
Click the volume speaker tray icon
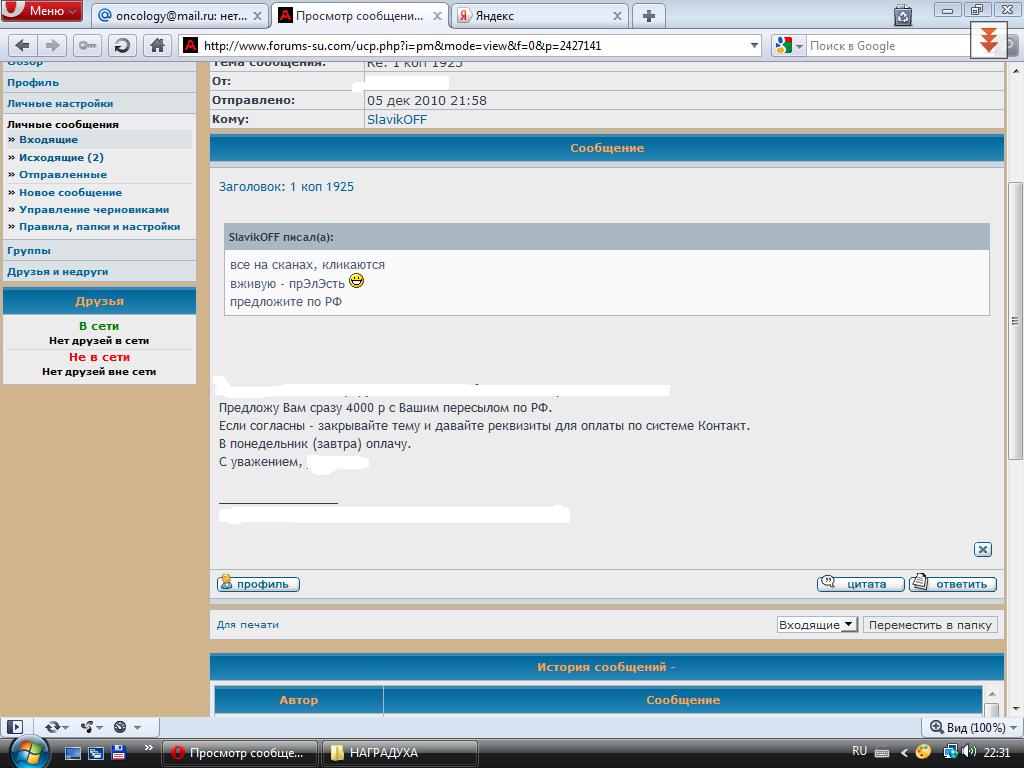pos(968,752)
